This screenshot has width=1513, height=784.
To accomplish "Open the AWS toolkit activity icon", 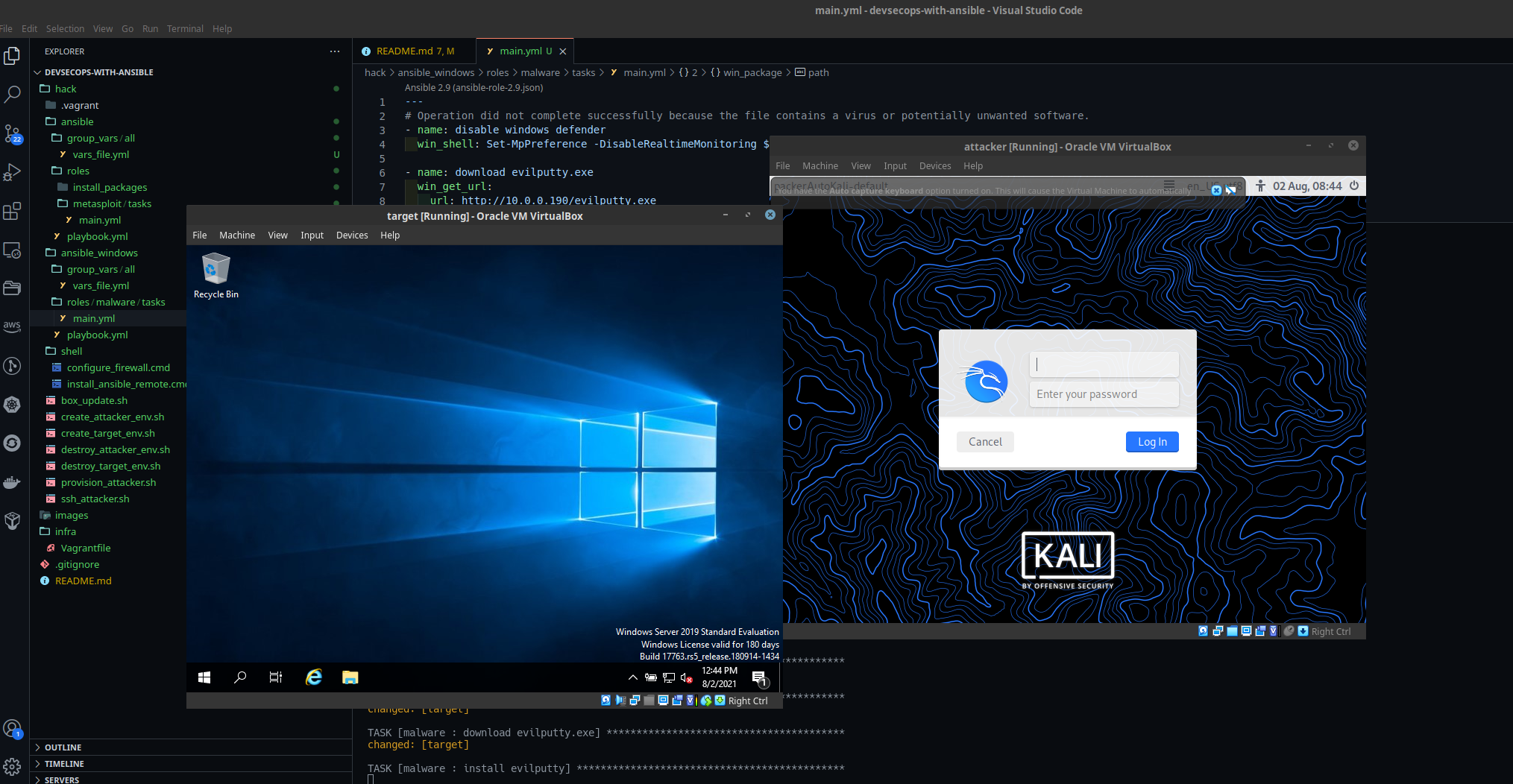I will [x=12, y=326].
